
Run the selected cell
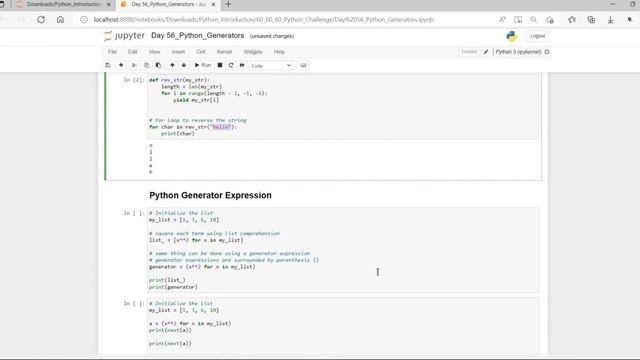pos(202,65)
